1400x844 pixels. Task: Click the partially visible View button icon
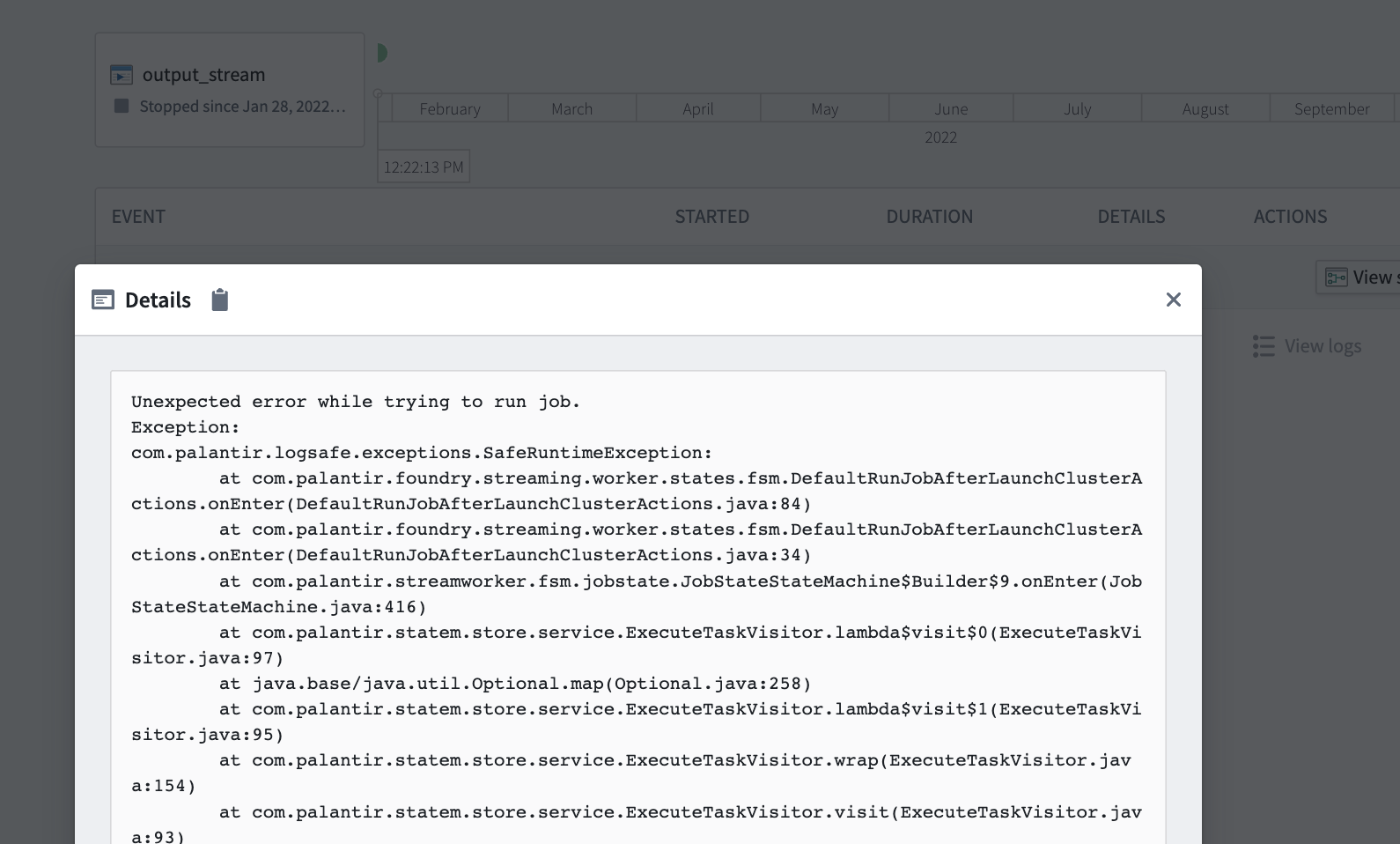coord(1336,278)
